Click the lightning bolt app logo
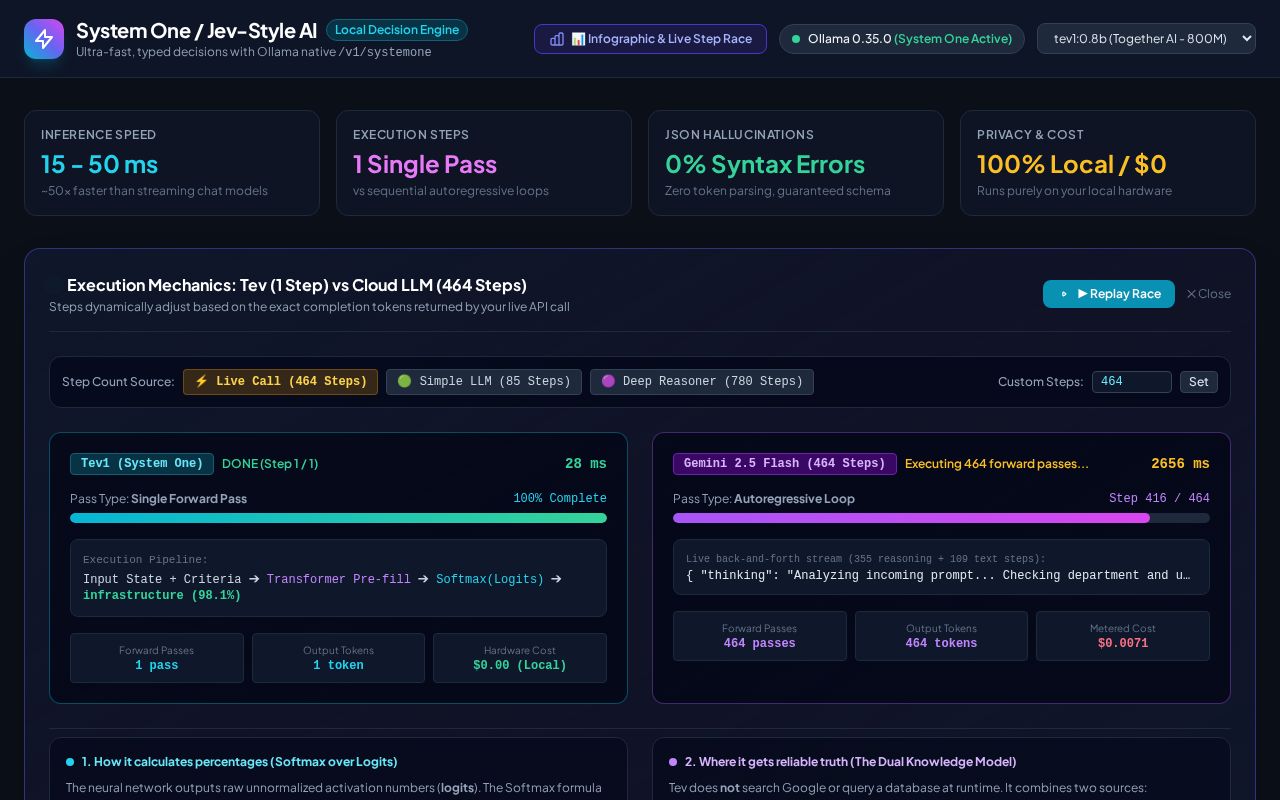1280x800 pixels. pyautogui.click(x=44, y=39)
